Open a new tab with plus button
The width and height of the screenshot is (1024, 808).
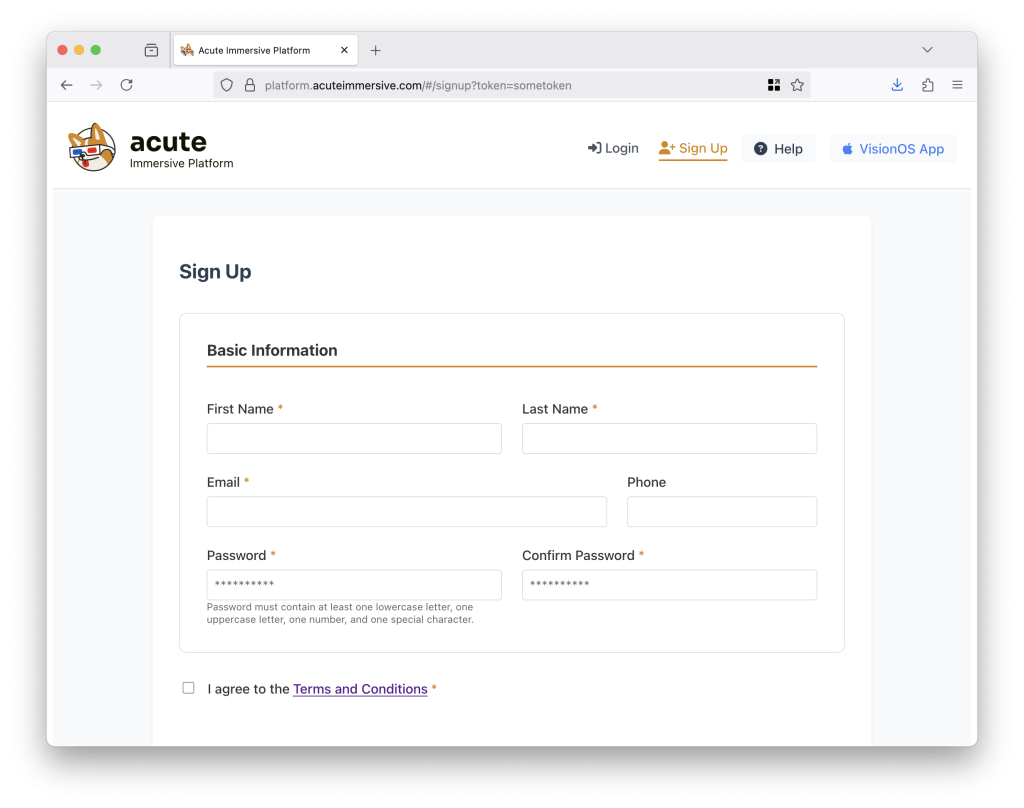(x=376, y=50)
